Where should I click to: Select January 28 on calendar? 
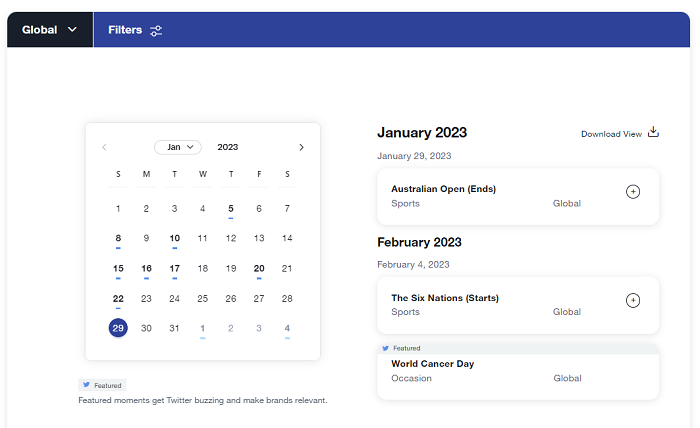pyautogui.click(x=287, y=299)
